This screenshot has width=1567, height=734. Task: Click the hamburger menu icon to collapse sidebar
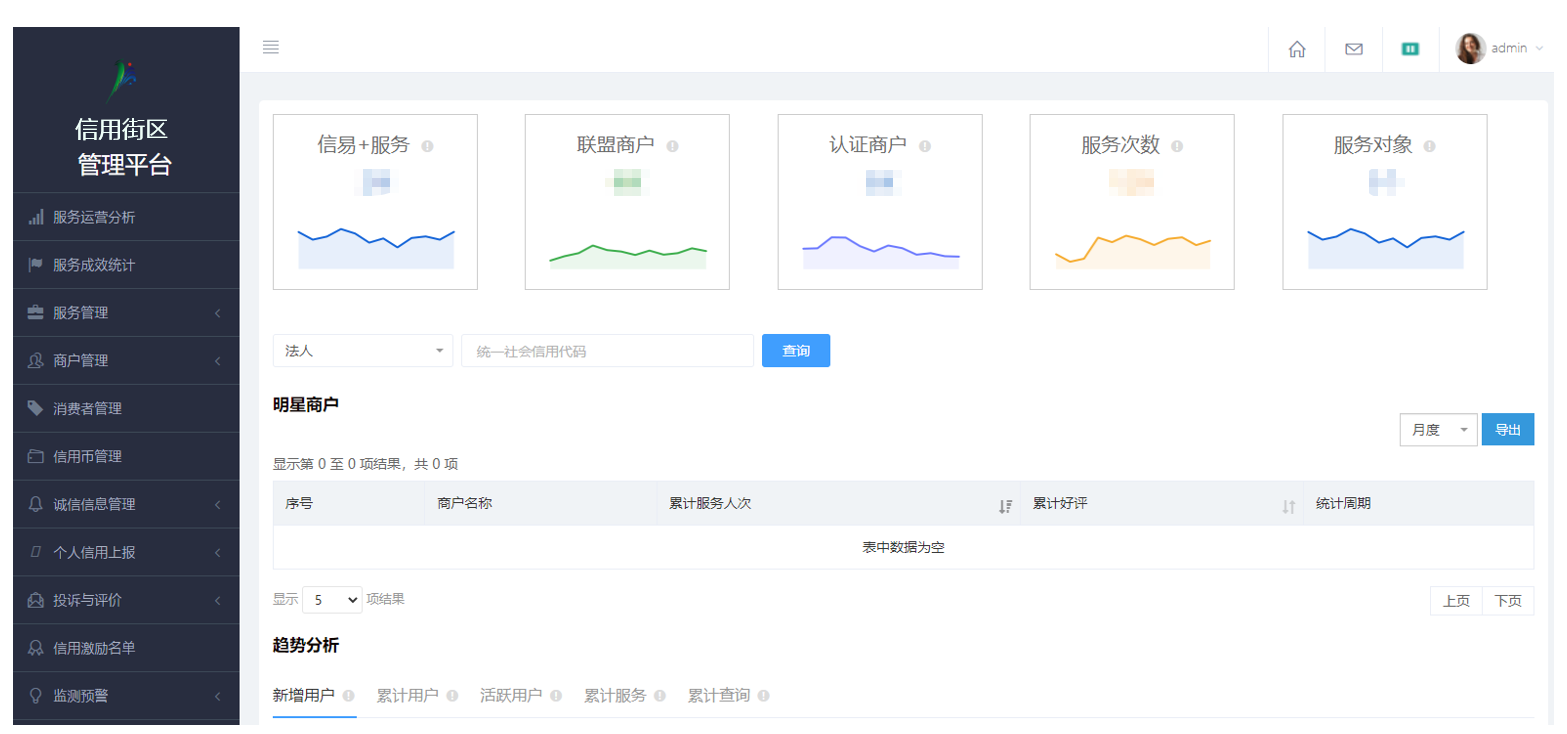(270, 48)
